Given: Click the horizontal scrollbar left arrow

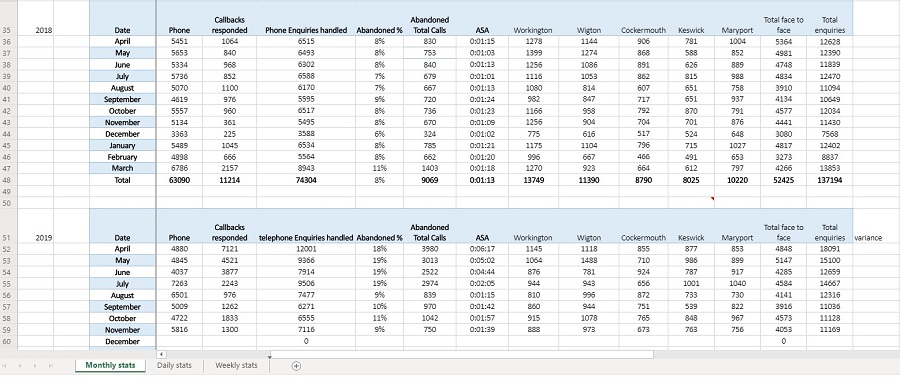Looking at the screenshot, I should (x=161, y=354).
